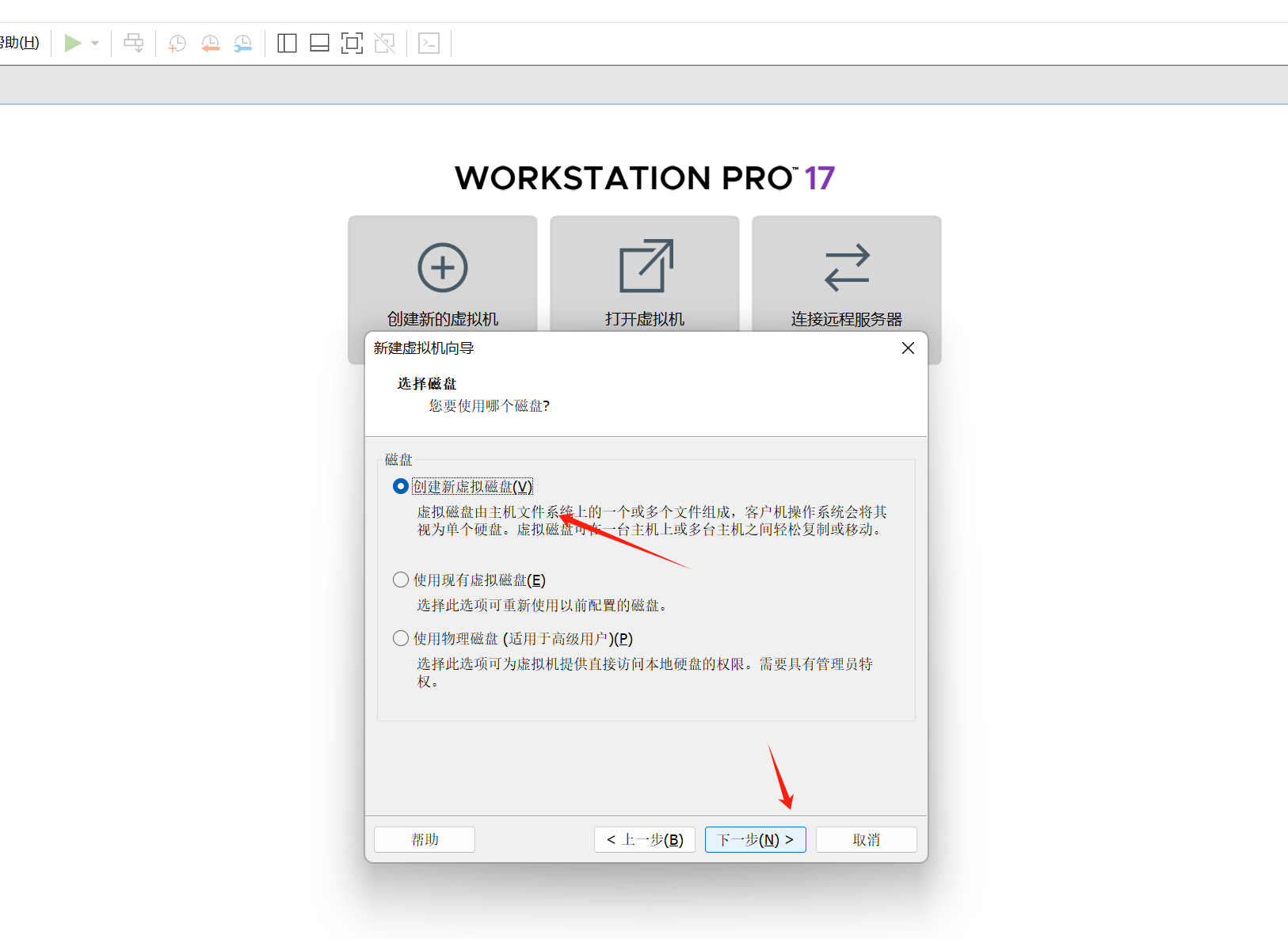The width and height of the screenshot is (1288, 939).
Task: Open the power options dropdown arrow
Action: (95, 44)
